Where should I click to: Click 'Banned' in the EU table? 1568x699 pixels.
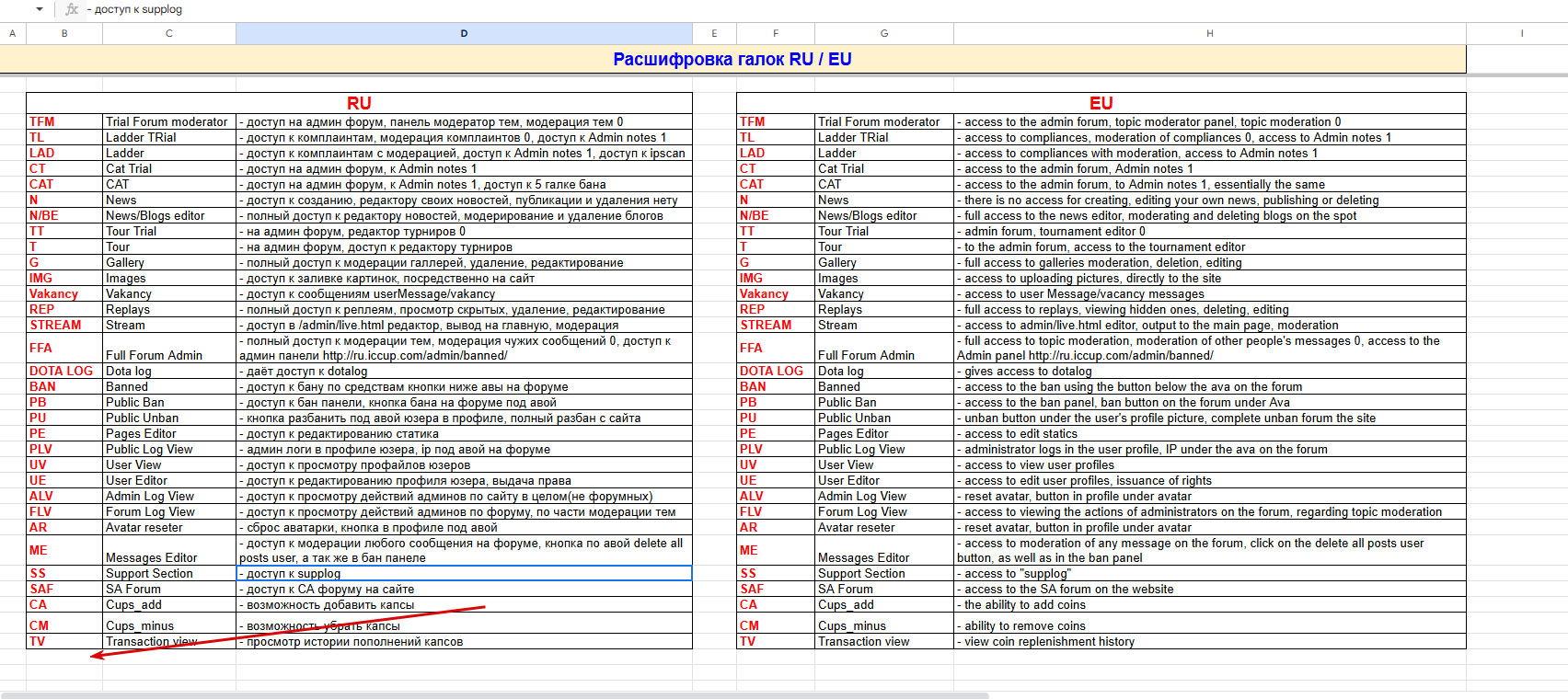tap(839, 386)
